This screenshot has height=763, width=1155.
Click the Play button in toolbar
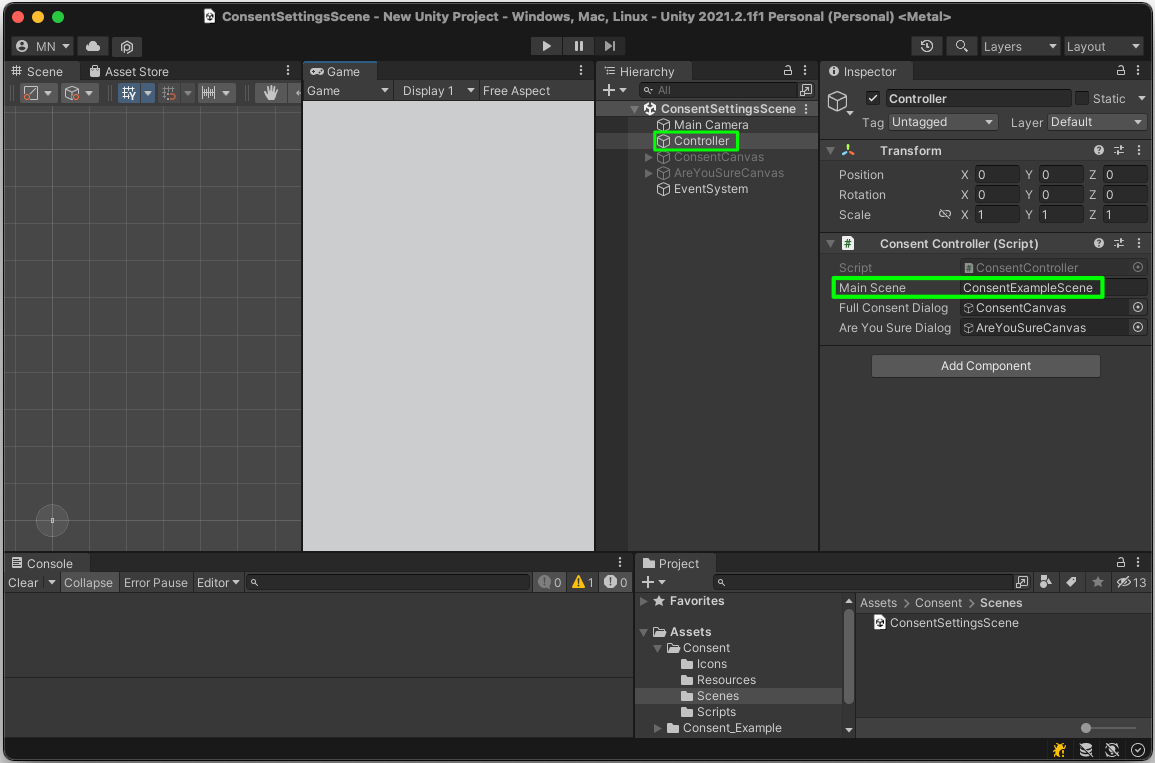click(x=546, y=46)
